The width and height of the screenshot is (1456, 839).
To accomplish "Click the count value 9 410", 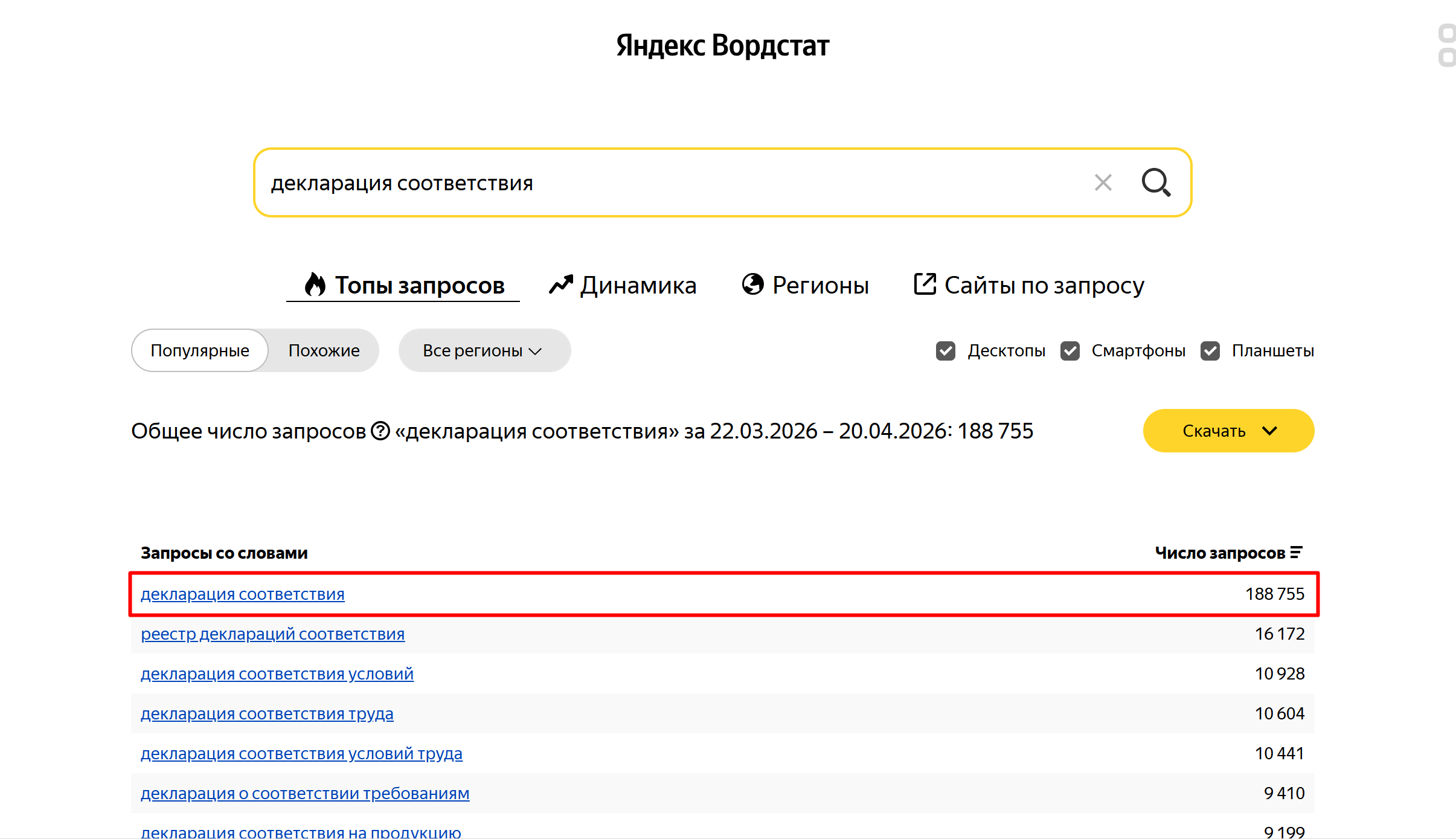I will coord(1284,794).
